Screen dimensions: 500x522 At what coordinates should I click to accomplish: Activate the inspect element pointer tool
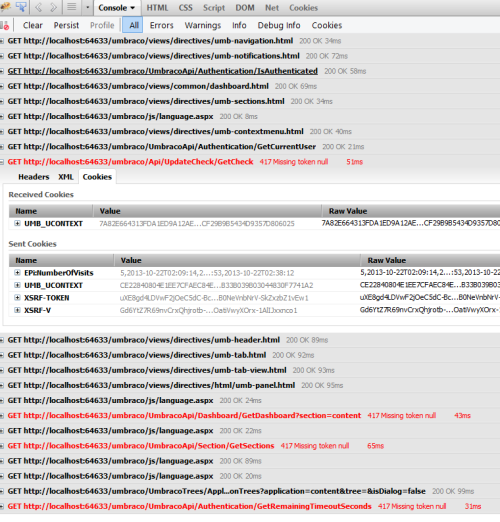[x=21, y=7]
